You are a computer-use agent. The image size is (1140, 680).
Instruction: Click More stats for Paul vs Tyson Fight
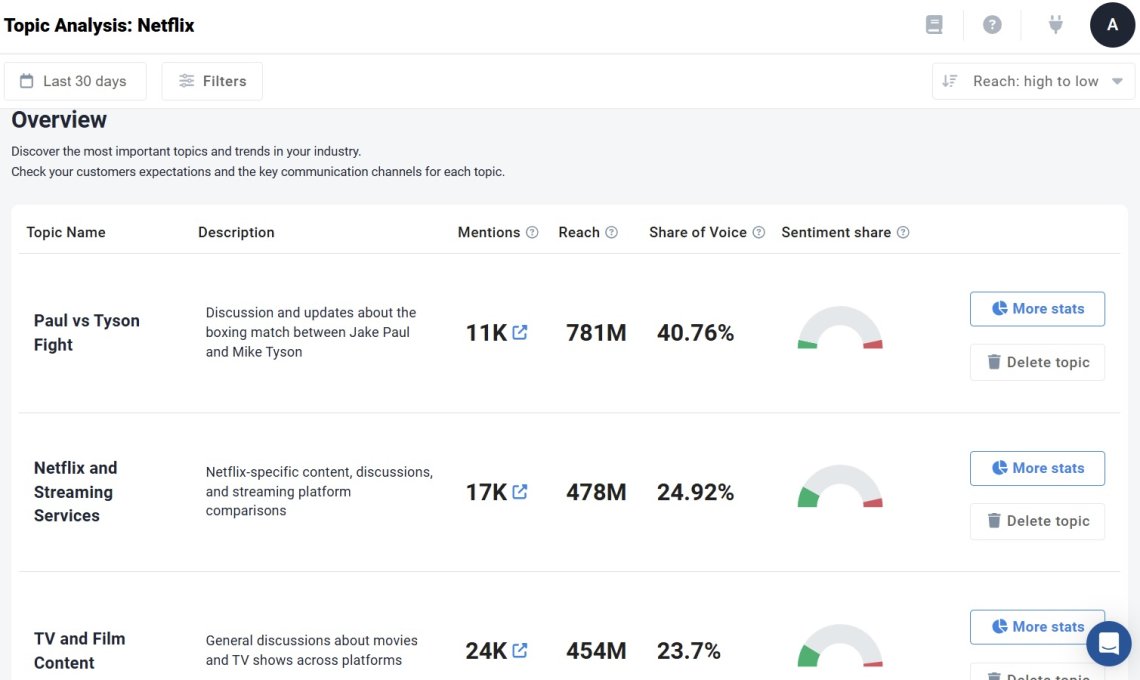pos(1037,309)
